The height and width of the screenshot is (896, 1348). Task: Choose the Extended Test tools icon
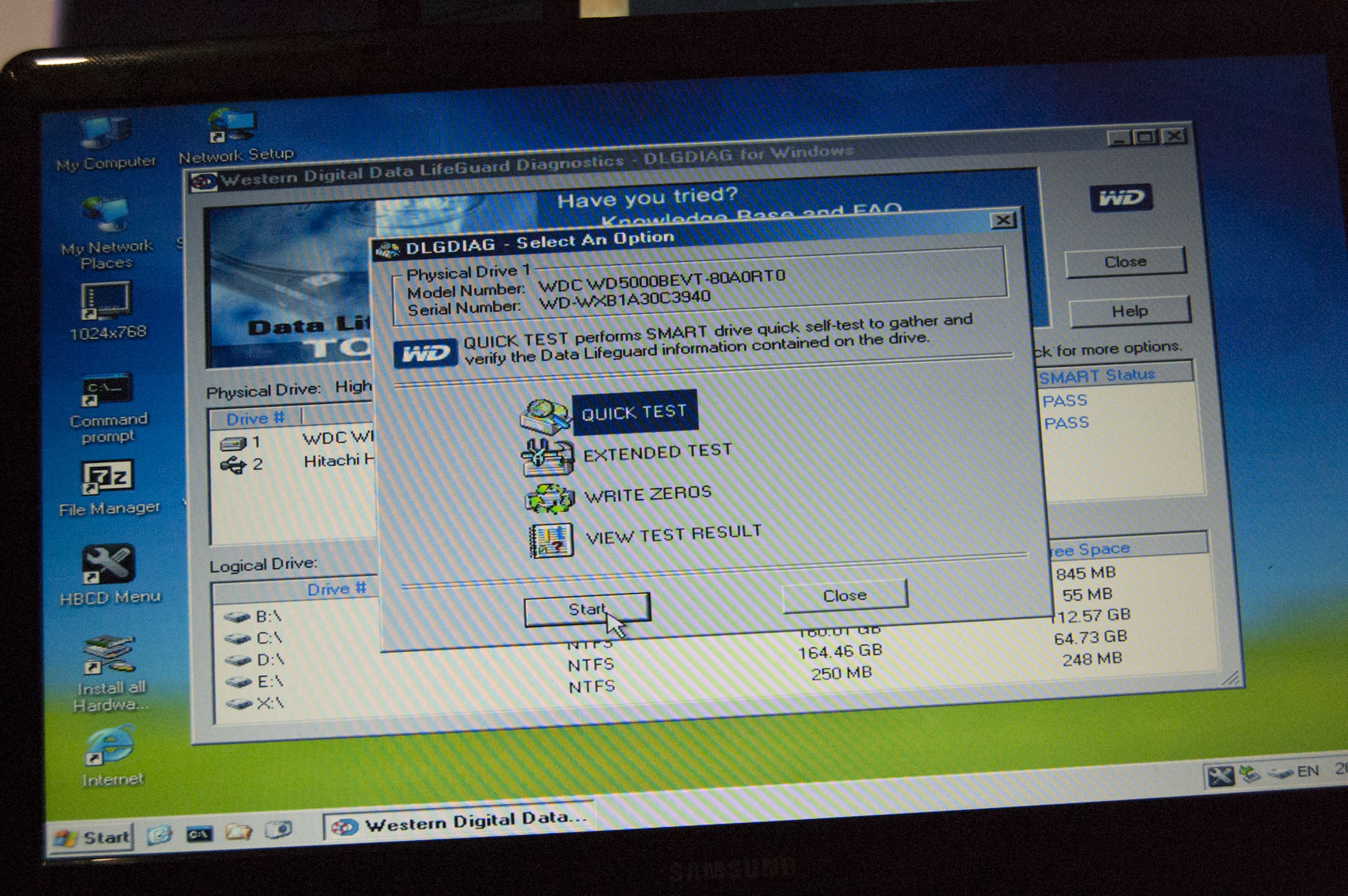547,457
